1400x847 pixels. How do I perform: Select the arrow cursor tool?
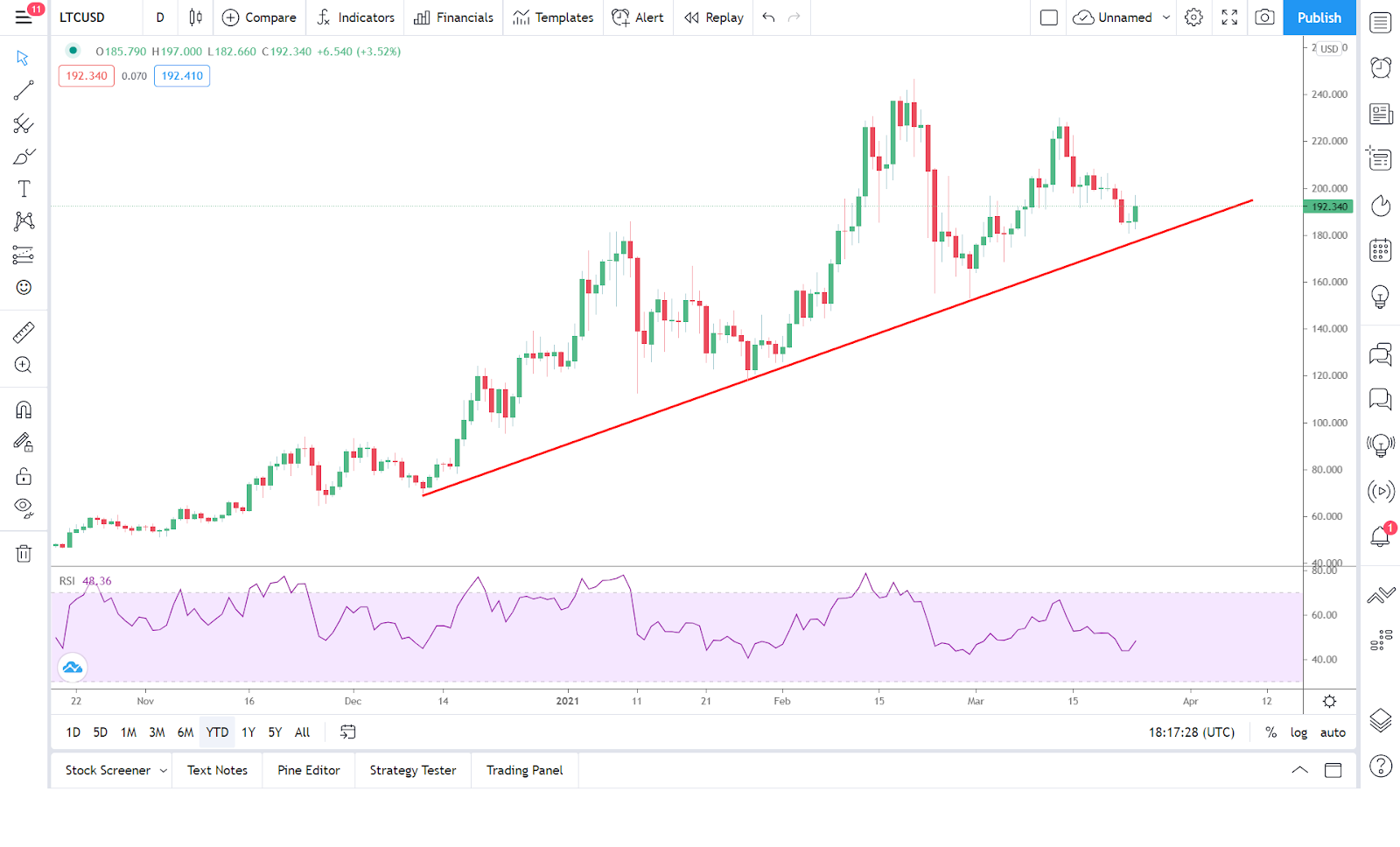pyautogui.click(x=24, y=58)
